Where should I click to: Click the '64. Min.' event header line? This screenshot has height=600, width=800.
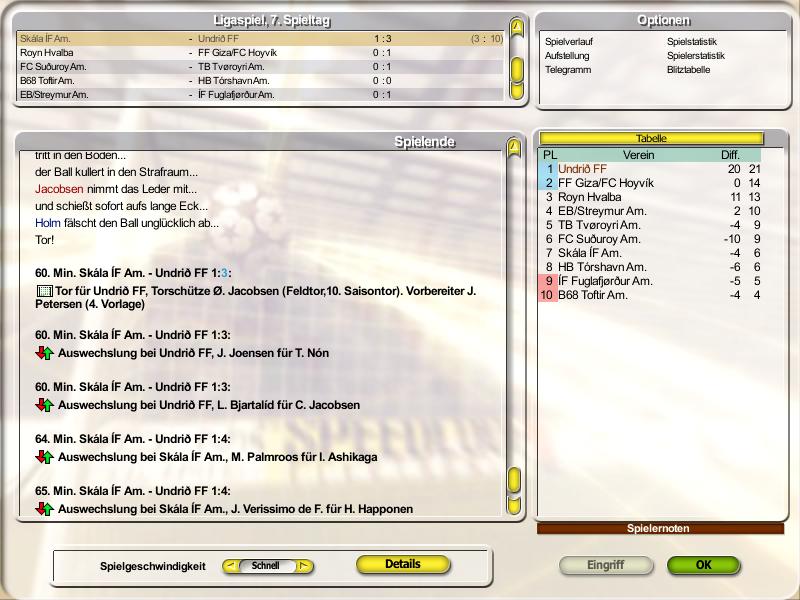click(x=133, y=439)
